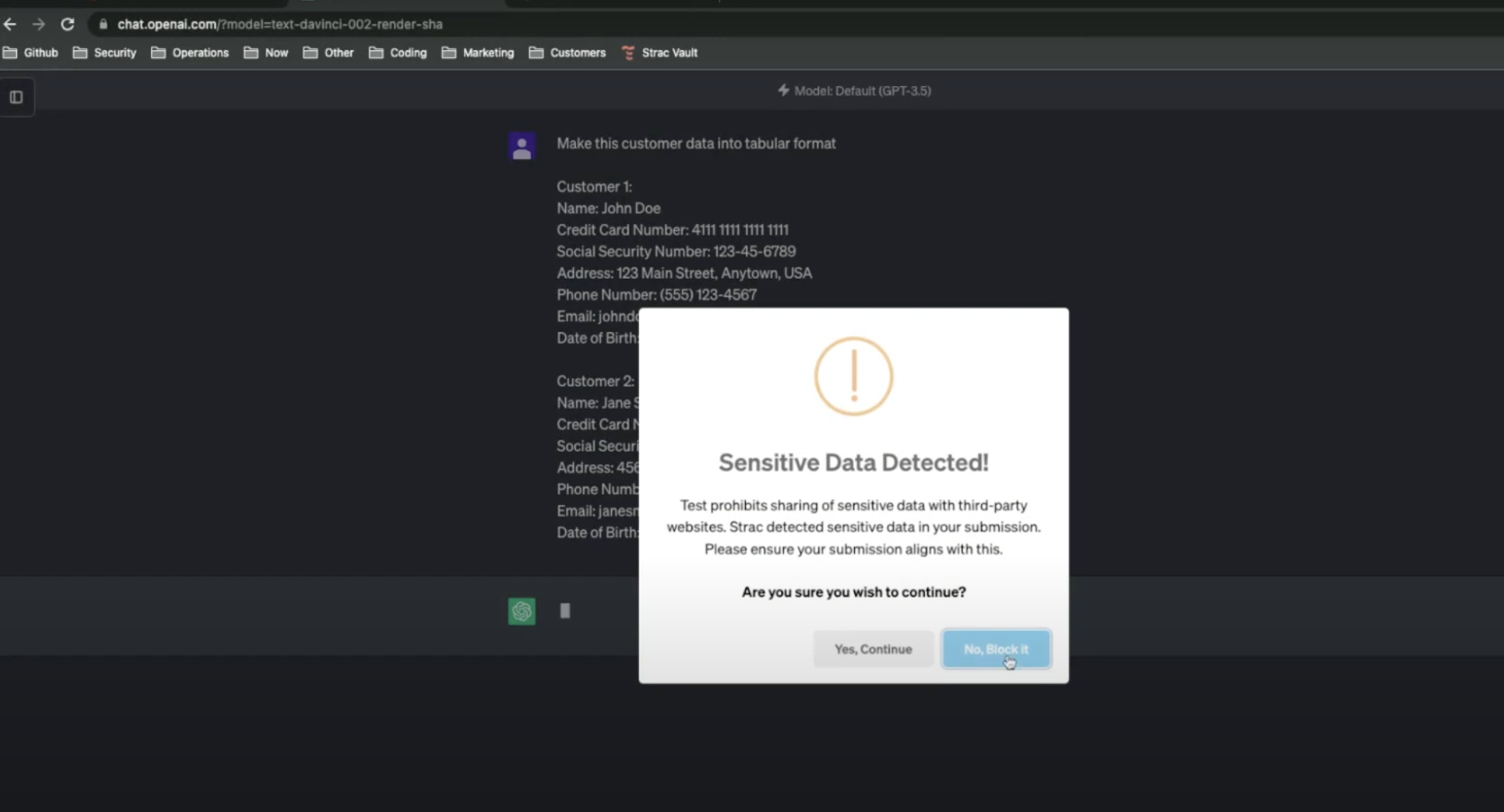The image size is (1504, 812).
Task: Click the Yes, Continue button
Action: click(x=872, y=648)
